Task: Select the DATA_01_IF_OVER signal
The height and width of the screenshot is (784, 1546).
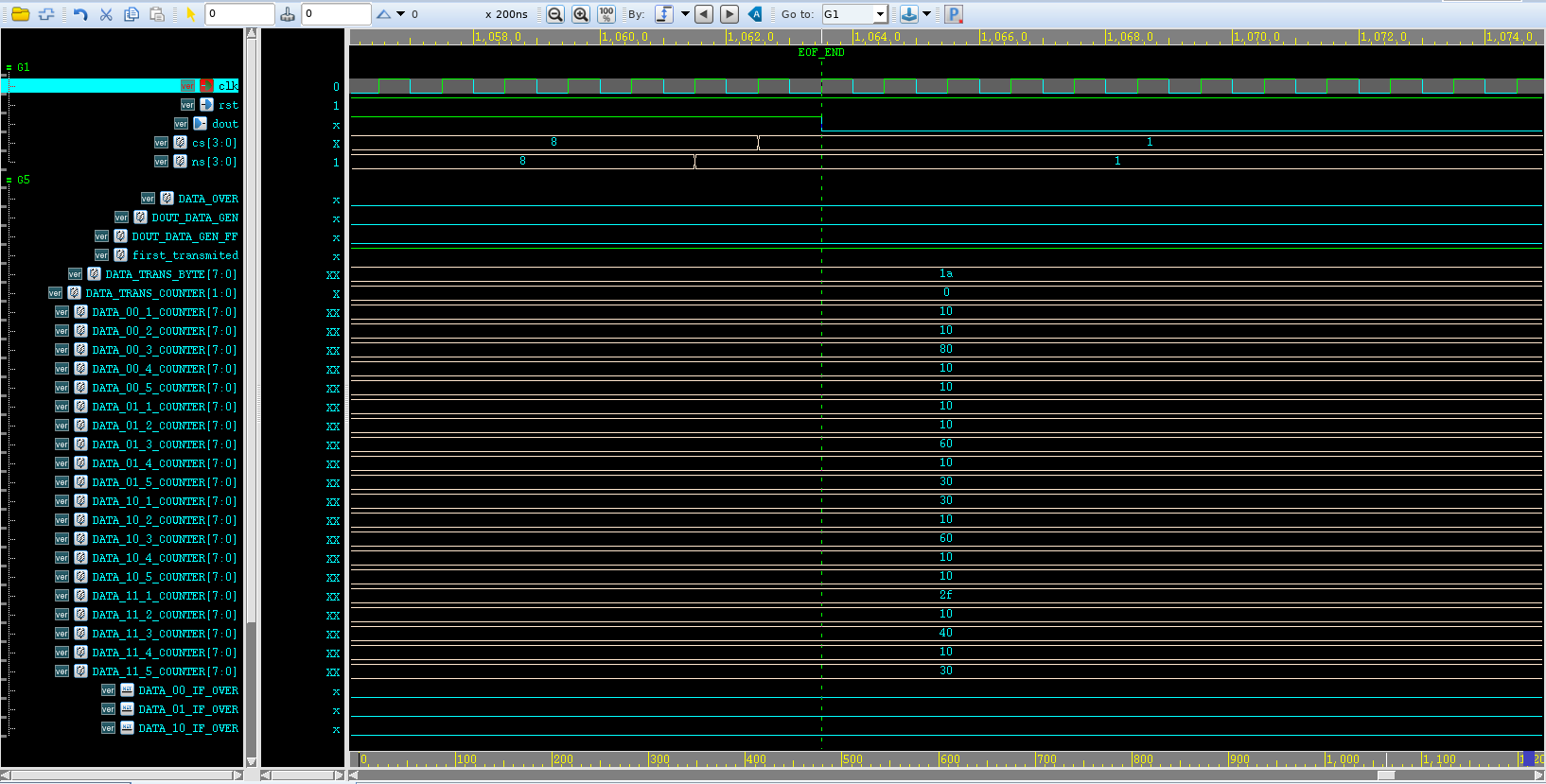Action: click(188, 709)
